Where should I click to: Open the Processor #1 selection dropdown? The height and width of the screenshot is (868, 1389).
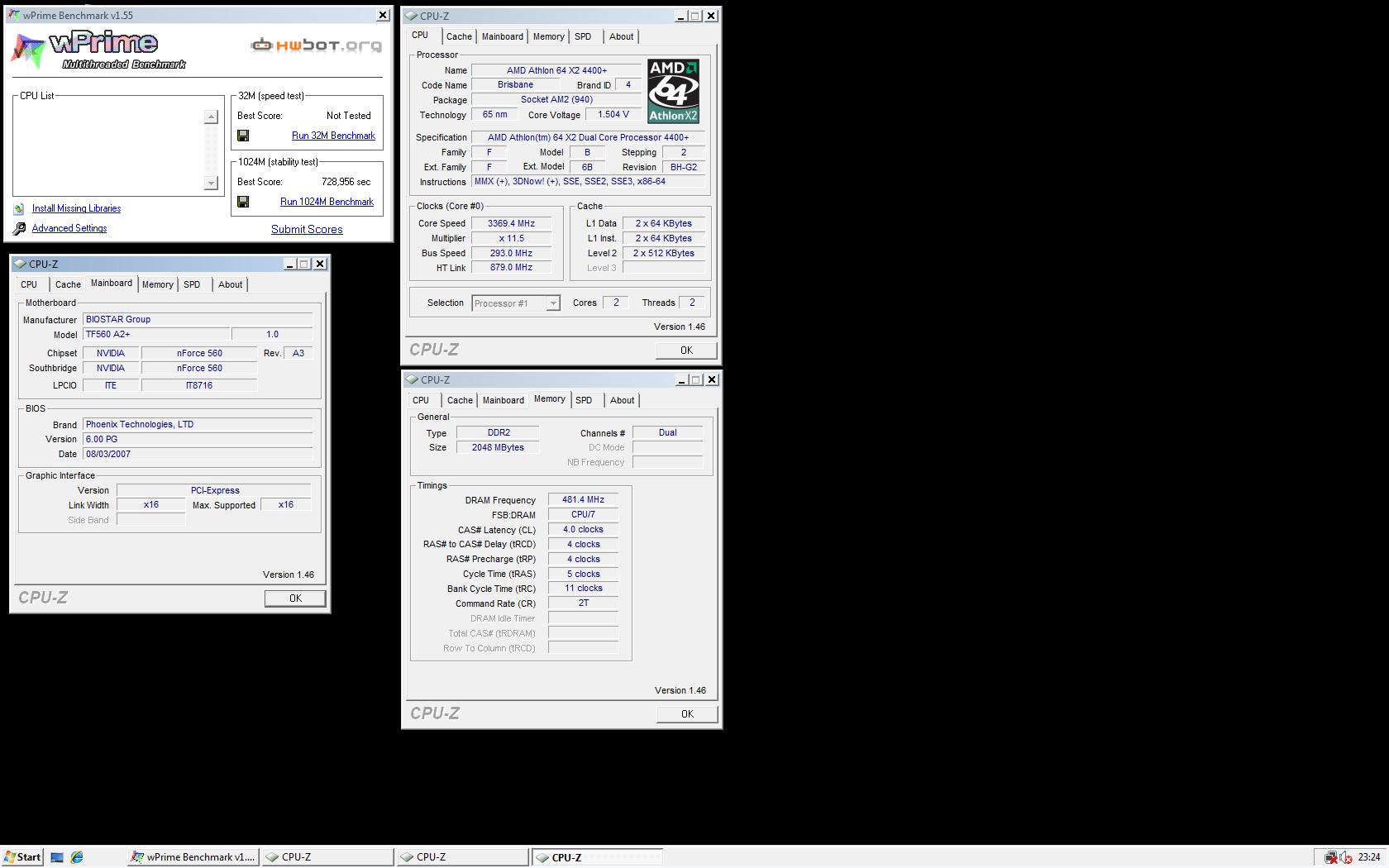pos(553,303)
